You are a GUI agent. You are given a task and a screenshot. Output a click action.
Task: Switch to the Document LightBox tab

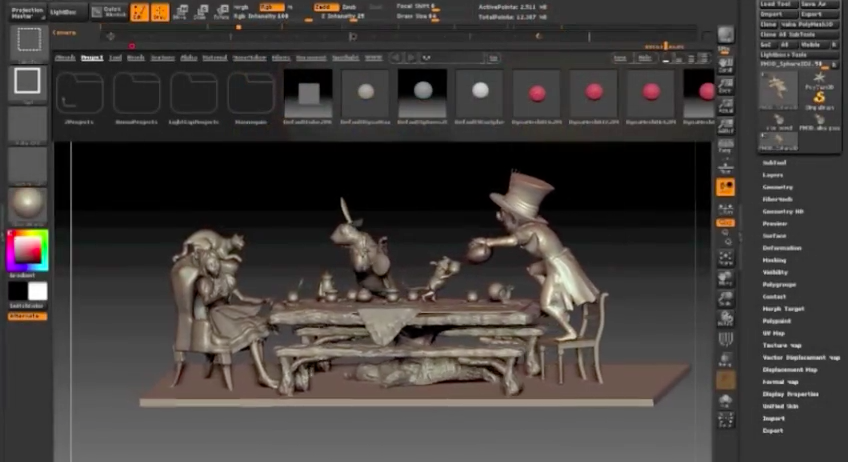coord(311,57)
